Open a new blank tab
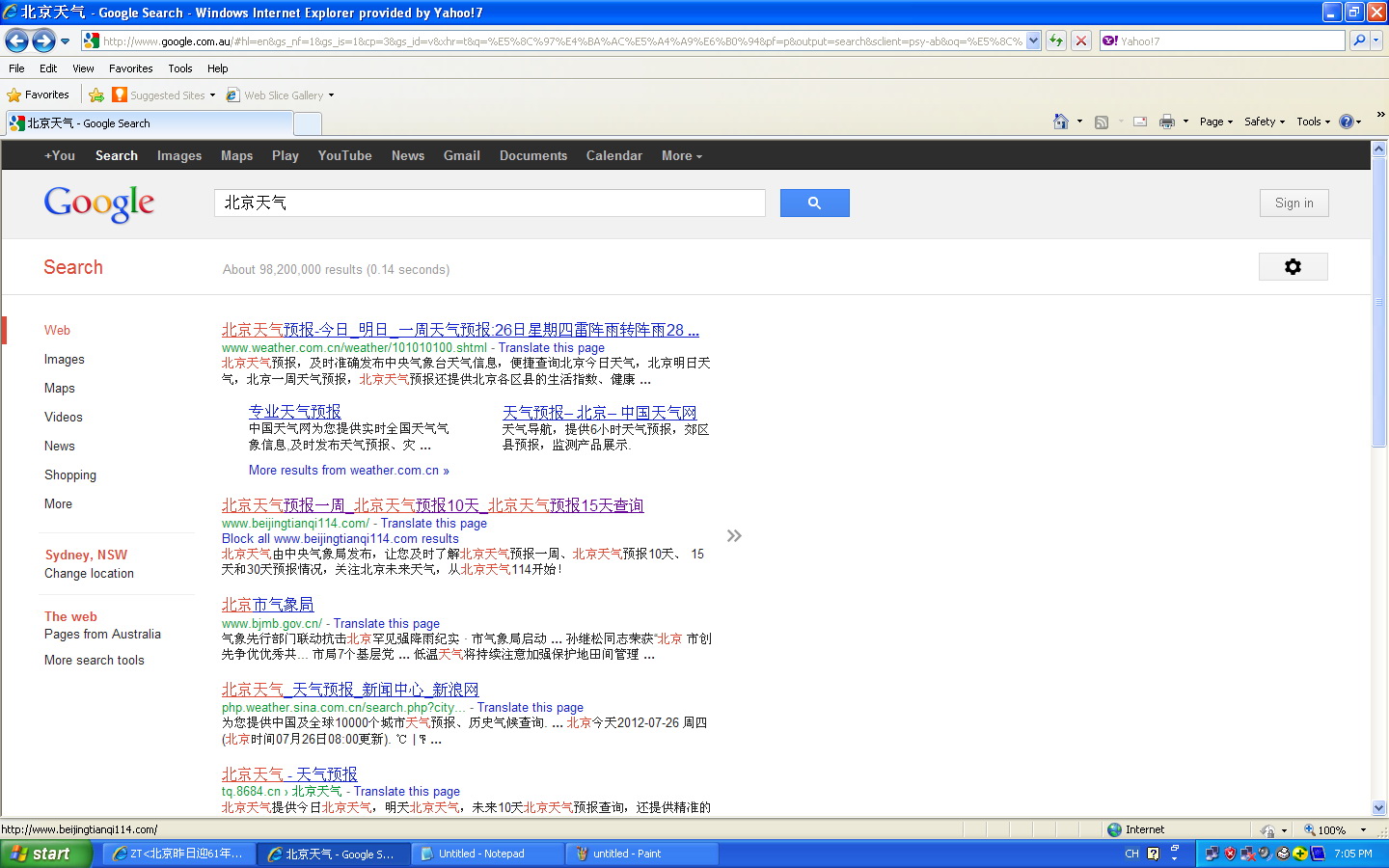This screenshot has width=1389, height=868. coord(307,123)
